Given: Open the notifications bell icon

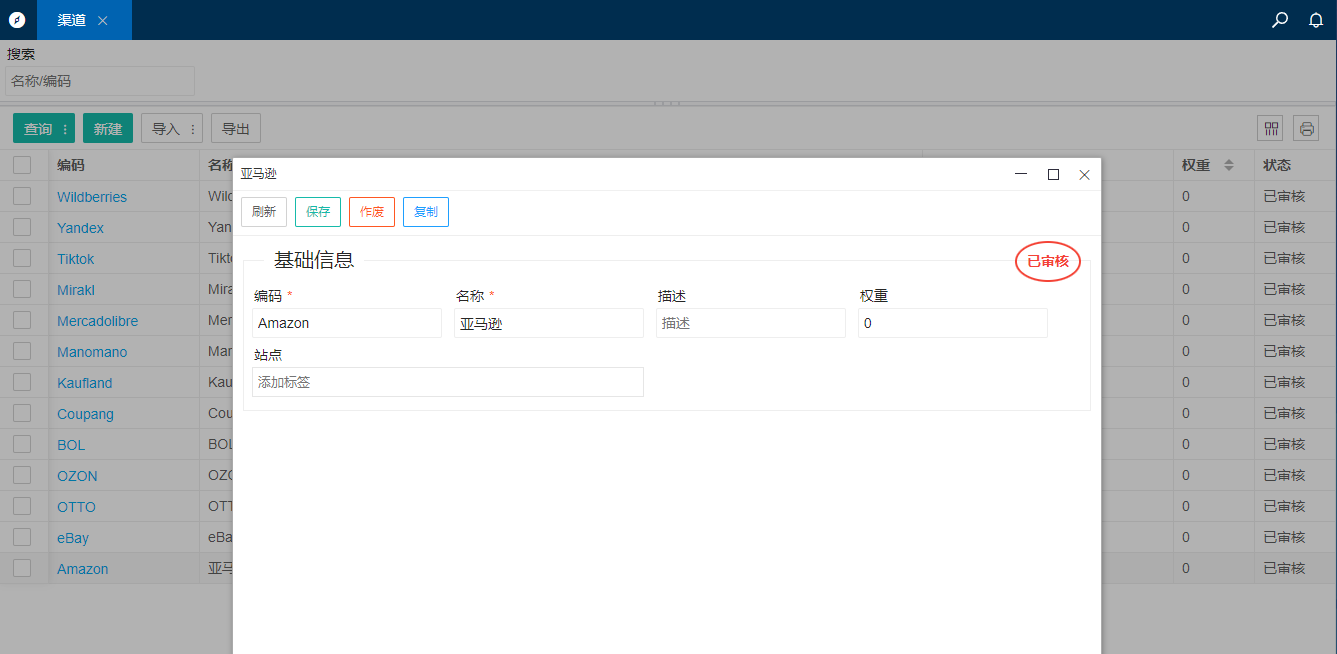Looking at the screenshot, I should click(x=1316, y=20).
